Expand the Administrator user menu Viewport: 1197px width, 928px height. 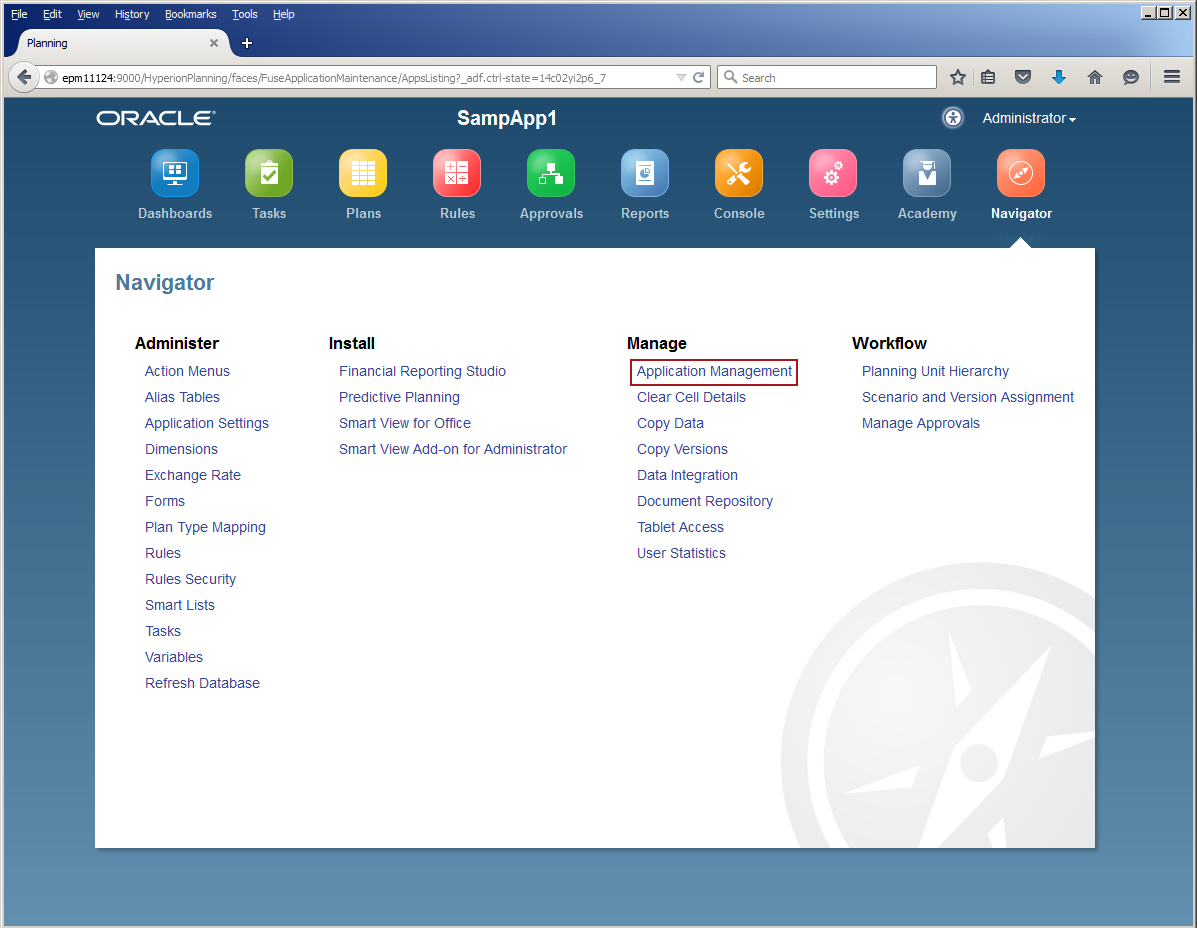[1029, 118]
